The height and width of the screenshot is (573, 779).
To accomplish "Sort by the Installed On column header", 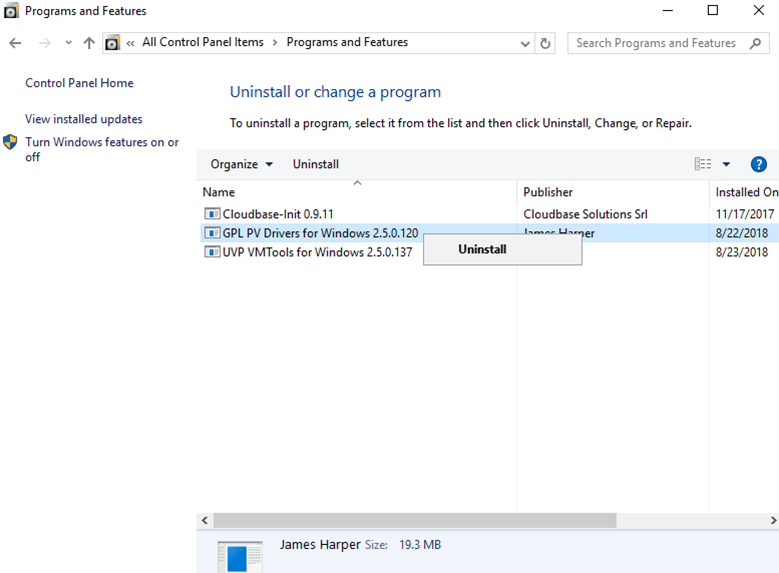I will [746, 192].
